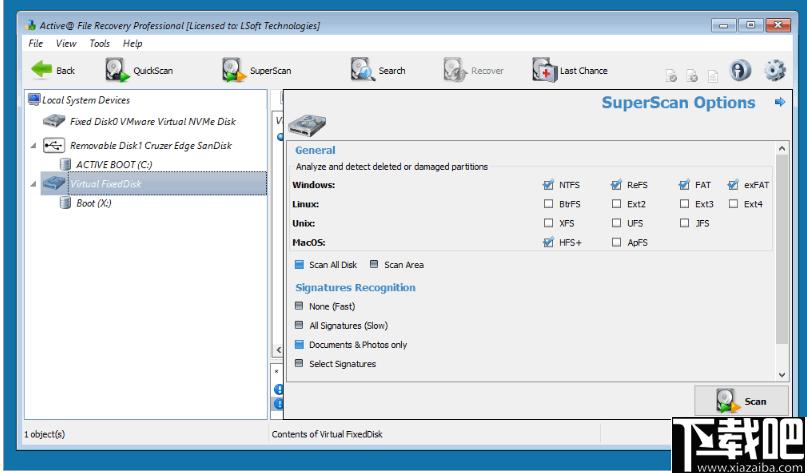
Task: Select the Boot (X:) volume
Action: pos(94,203)
